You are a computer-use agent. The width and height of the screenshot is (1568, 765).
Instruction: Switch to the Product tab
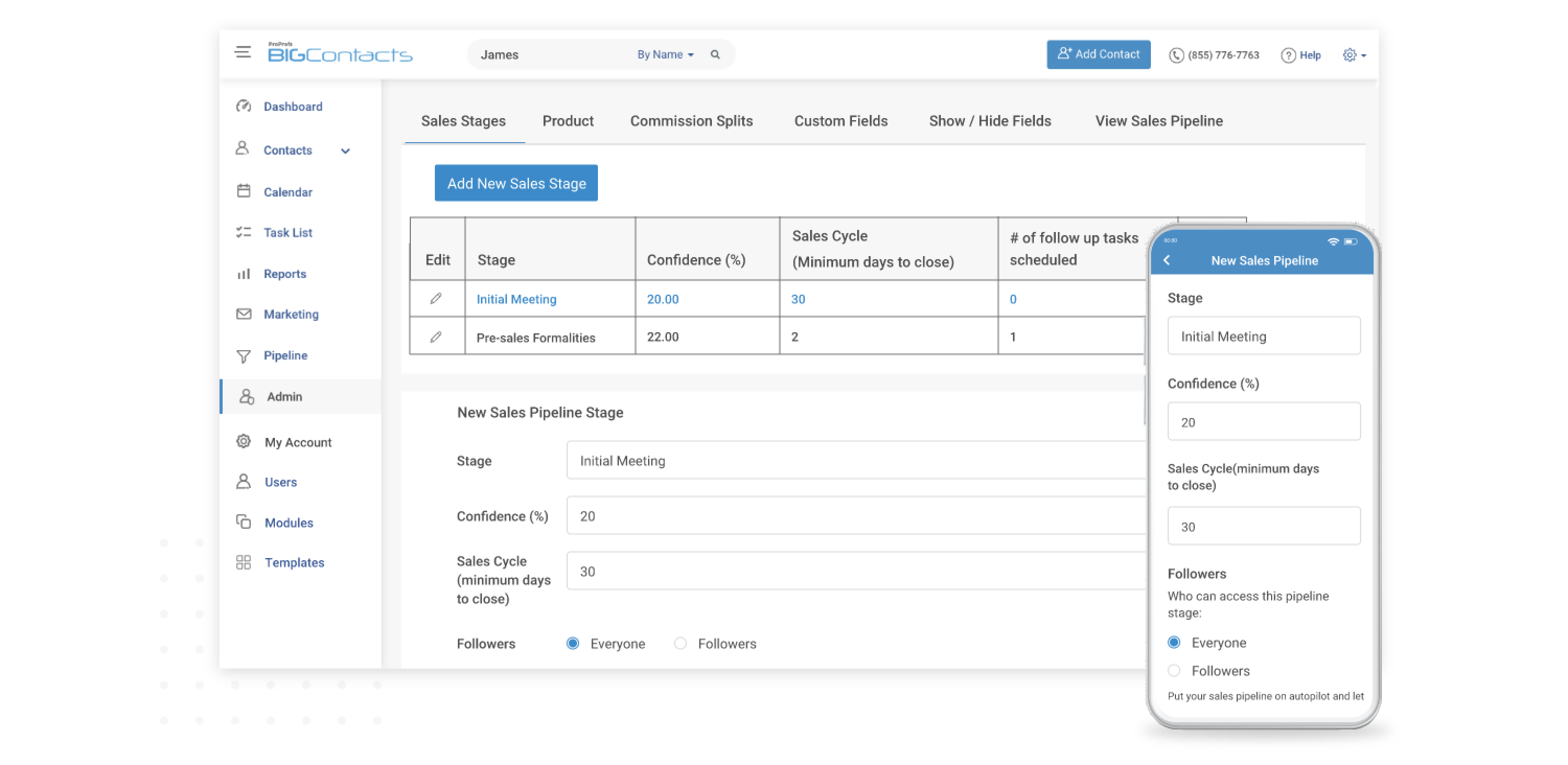568,121
